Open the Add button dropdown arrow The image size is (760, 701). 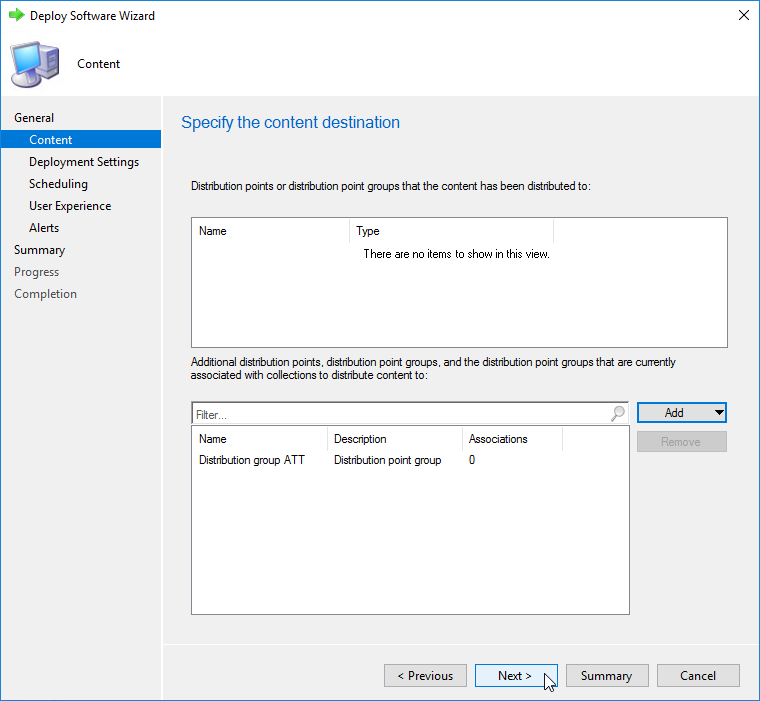pos(719,413)
